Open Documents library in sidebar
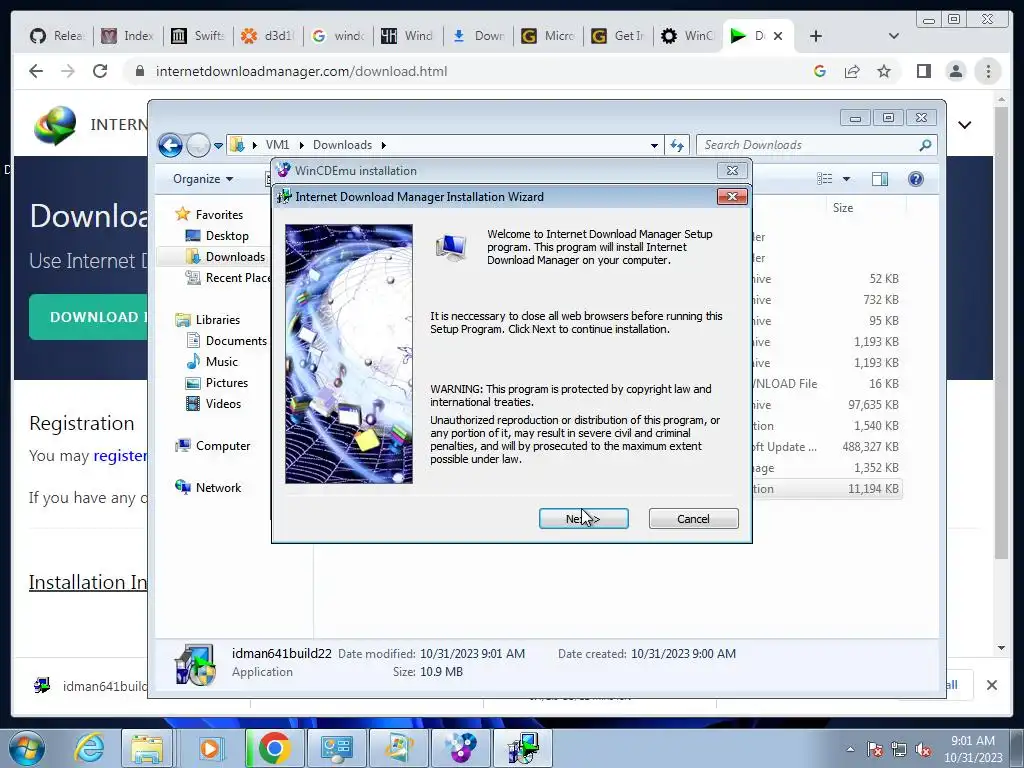1024x768 pixels. click(236, 340)
